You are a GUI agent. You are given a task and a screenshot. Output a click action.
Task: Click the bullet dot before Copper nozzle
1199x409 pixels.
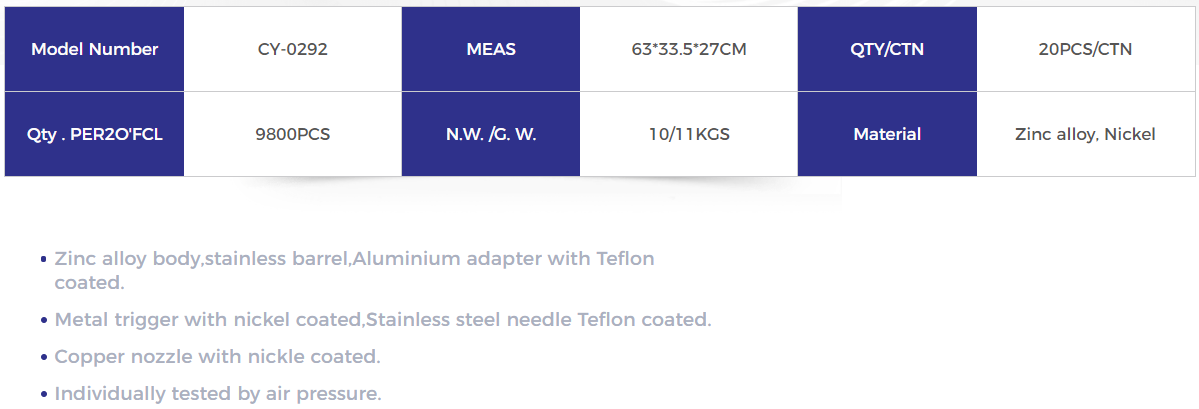tap(44, 357)
